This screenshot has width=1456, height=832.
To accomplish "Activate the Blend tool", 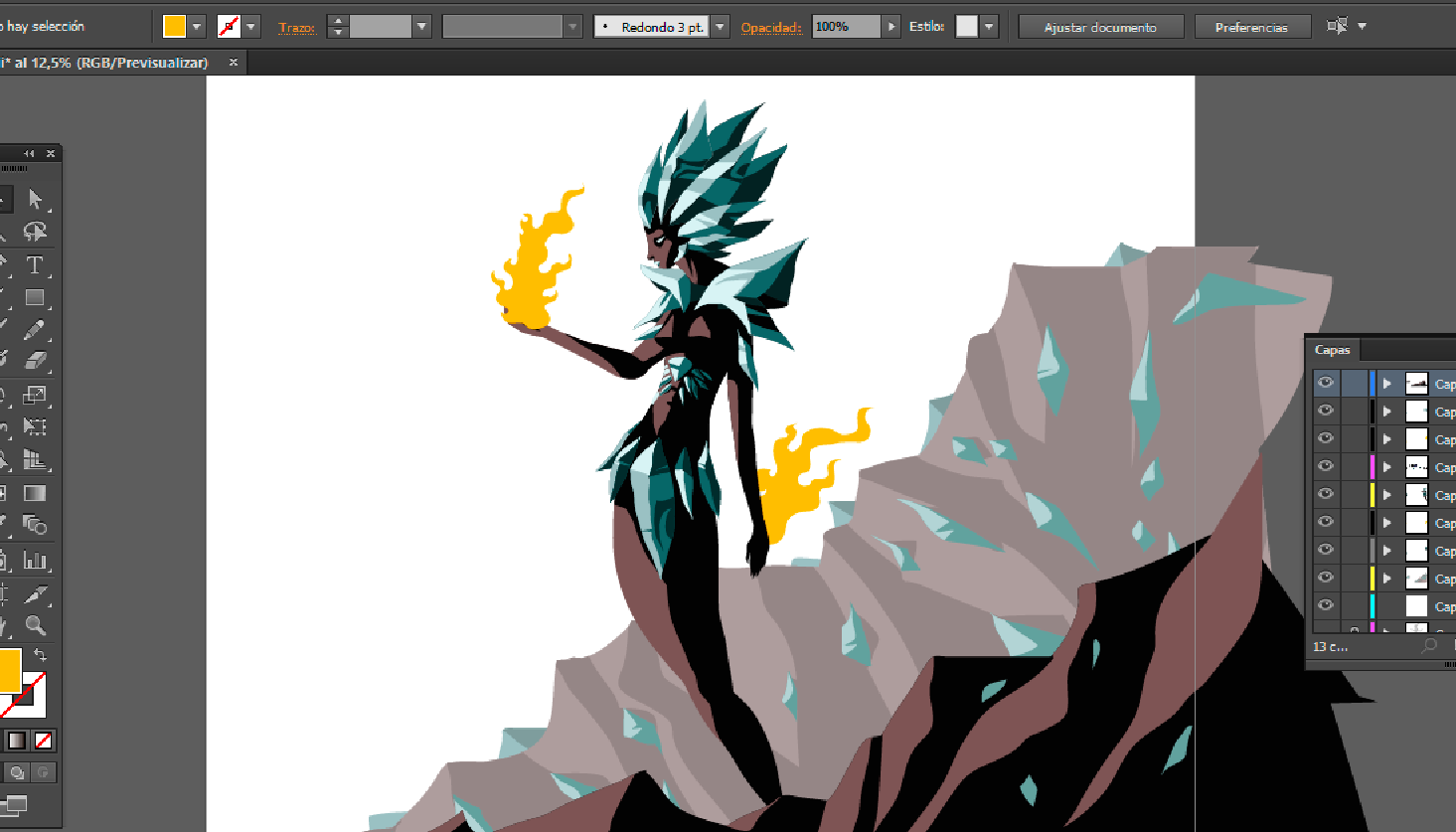I will coord(35,524).
